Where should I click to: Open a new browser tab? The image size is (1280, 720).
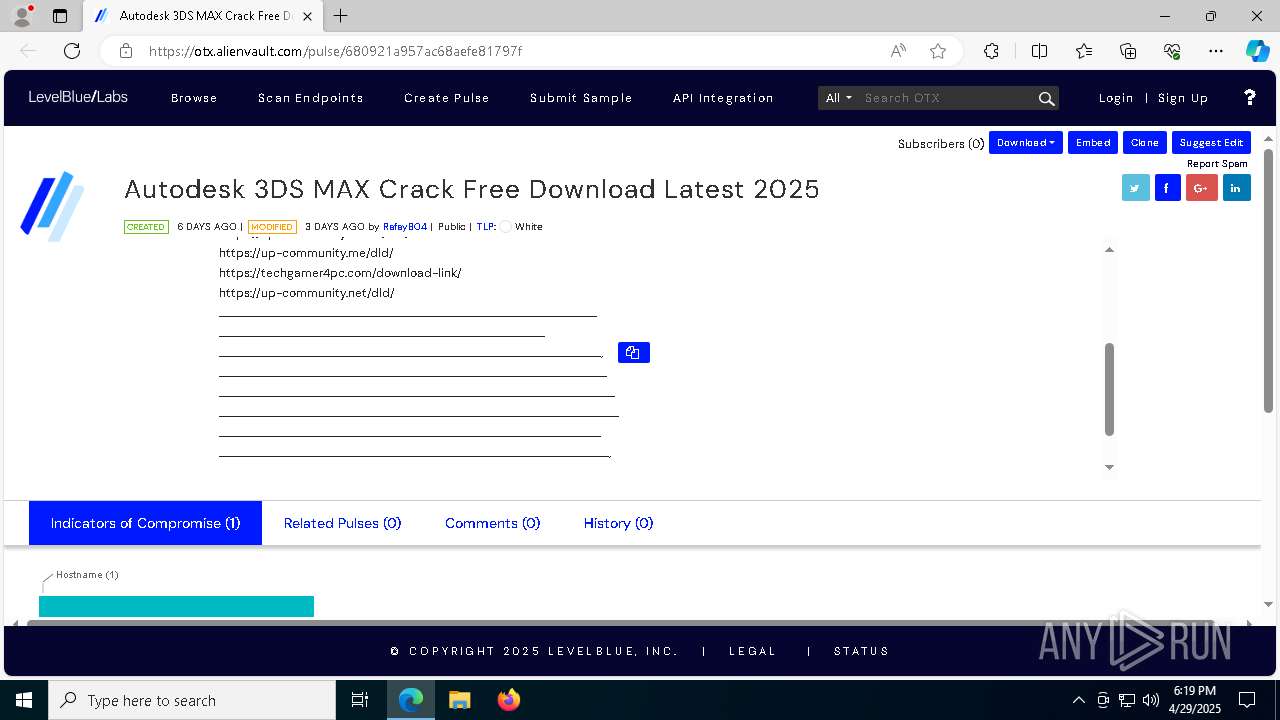(x=341, y=16)
